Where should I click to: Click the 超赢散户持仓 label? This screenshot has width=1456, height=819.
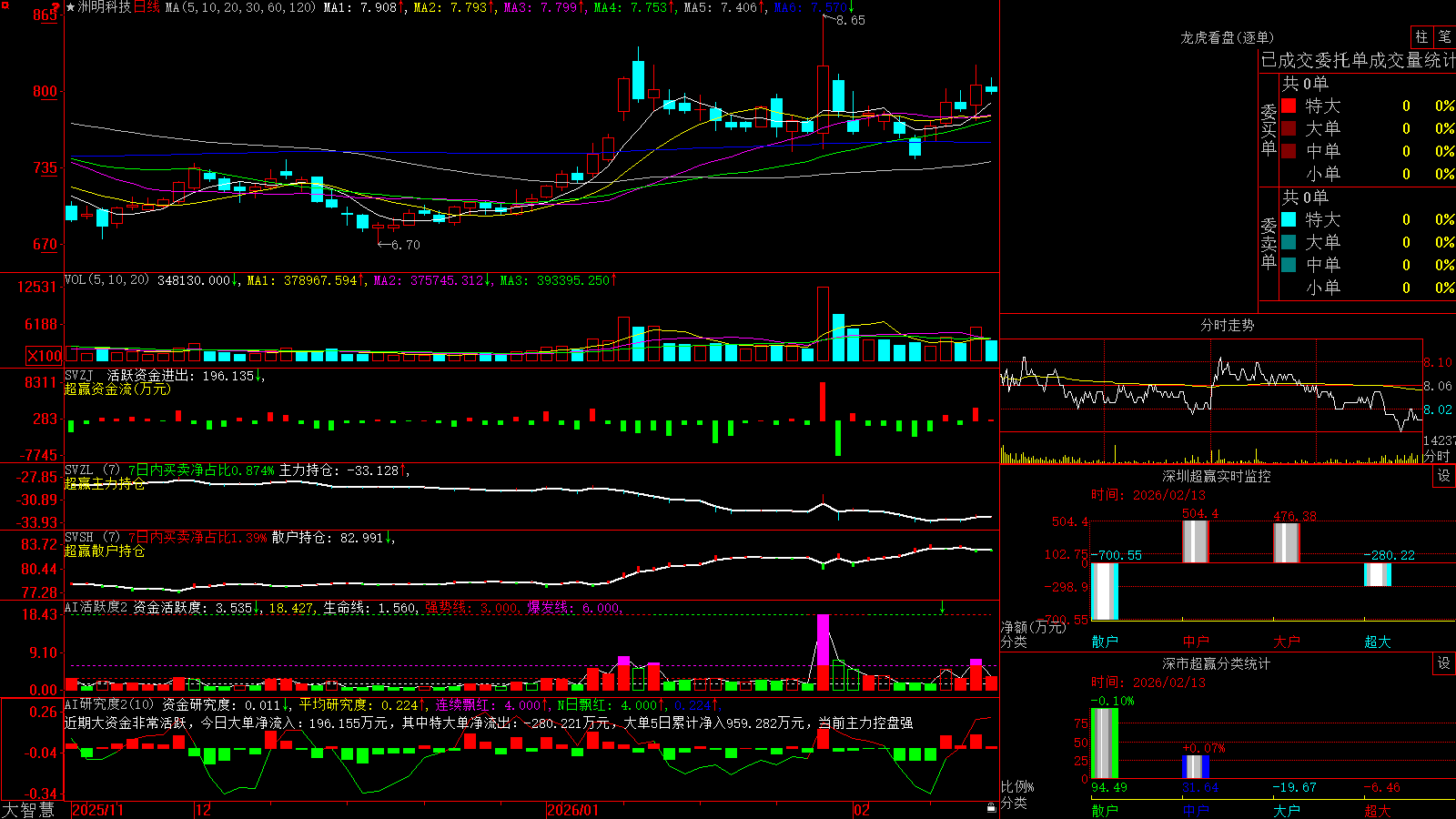(105, 551)
